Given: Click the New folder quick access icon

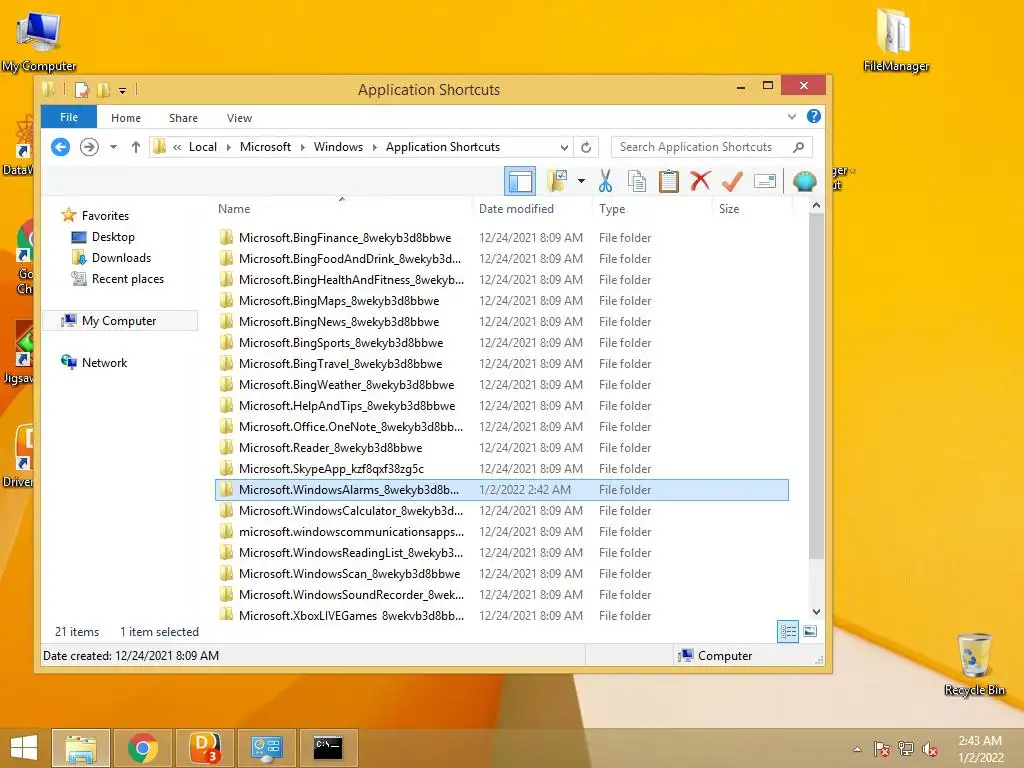Looking at the screenshot, I should [103, 90].
